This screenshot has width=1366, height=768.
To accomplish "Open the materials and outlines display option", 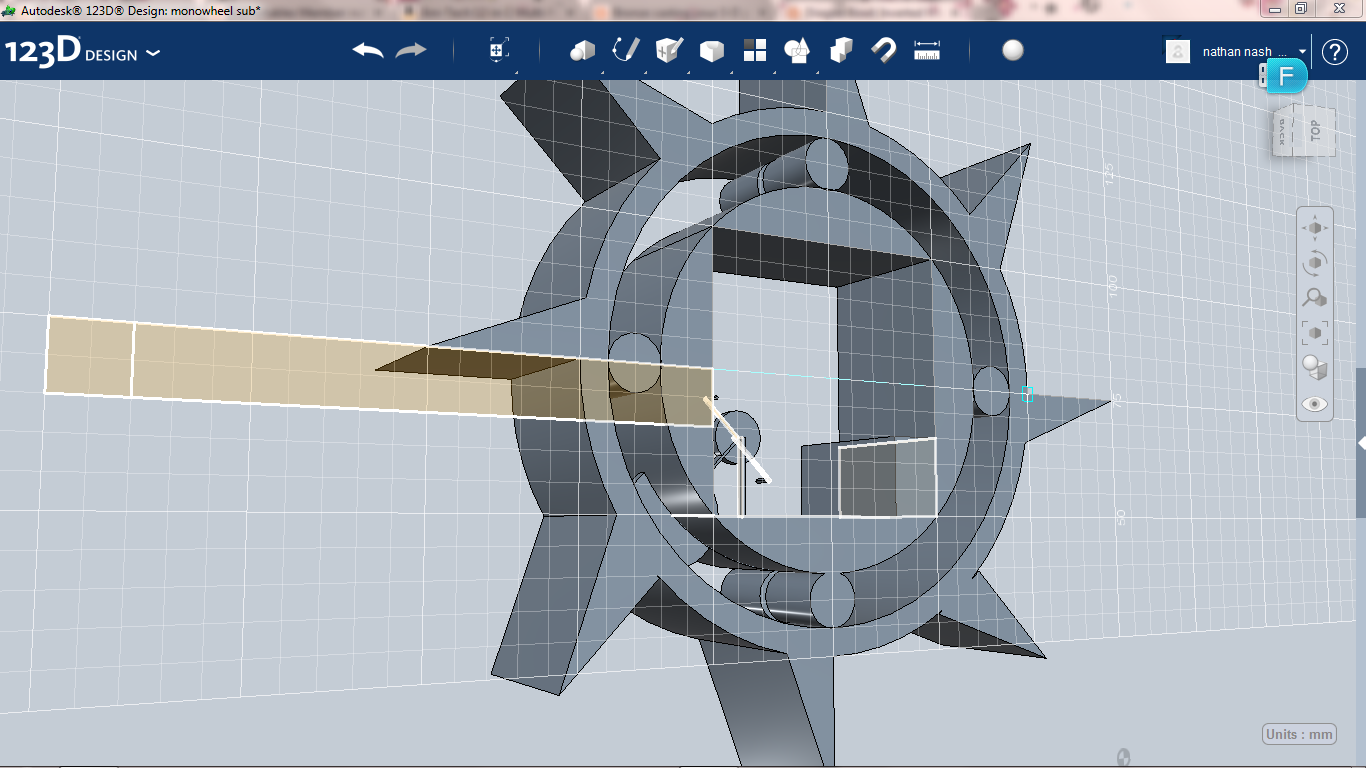I will tap(1315, 368).
